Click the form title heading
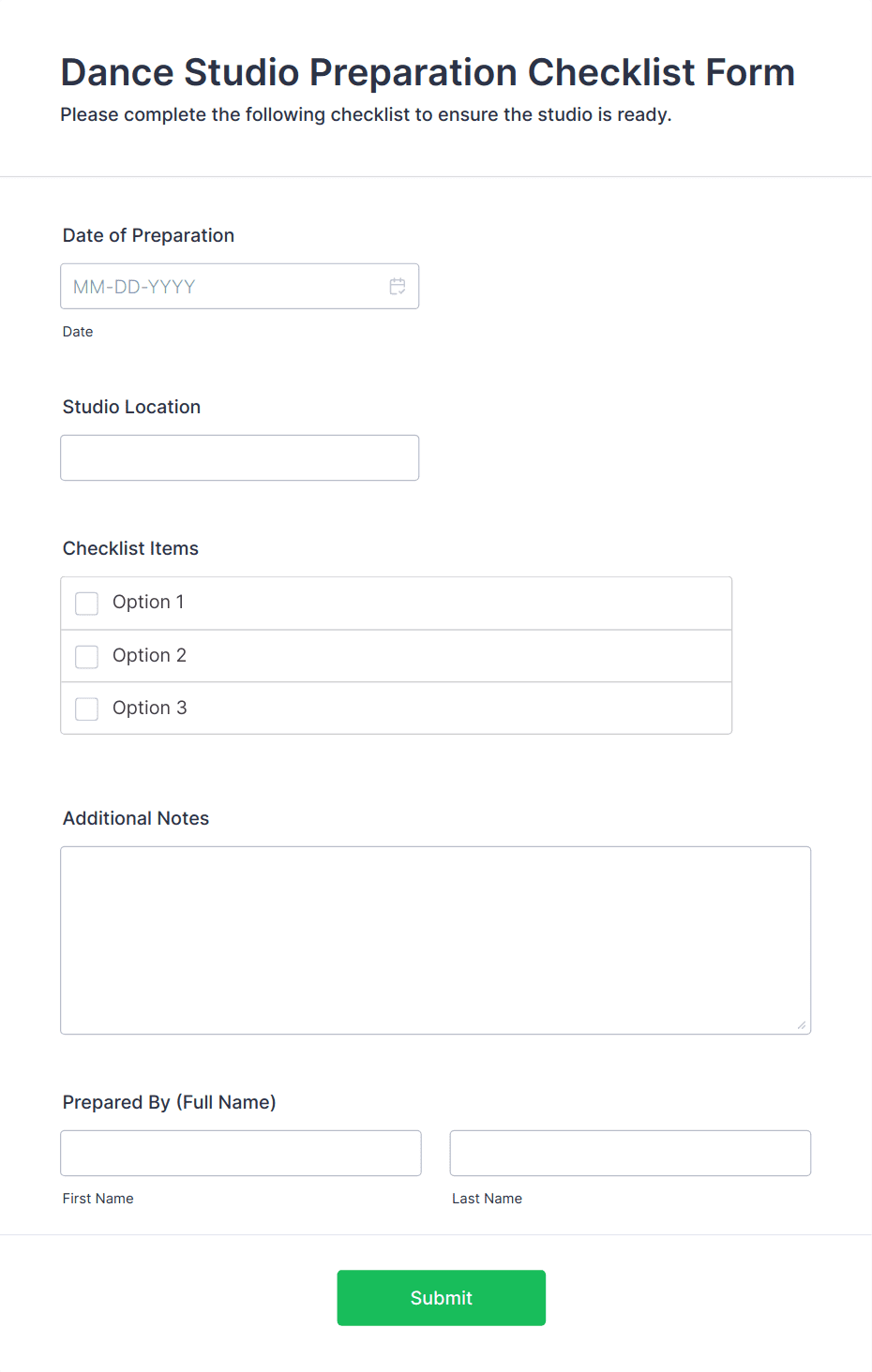Image resolution: width=872 pixels, height=1372 pixels. (428, 72)
